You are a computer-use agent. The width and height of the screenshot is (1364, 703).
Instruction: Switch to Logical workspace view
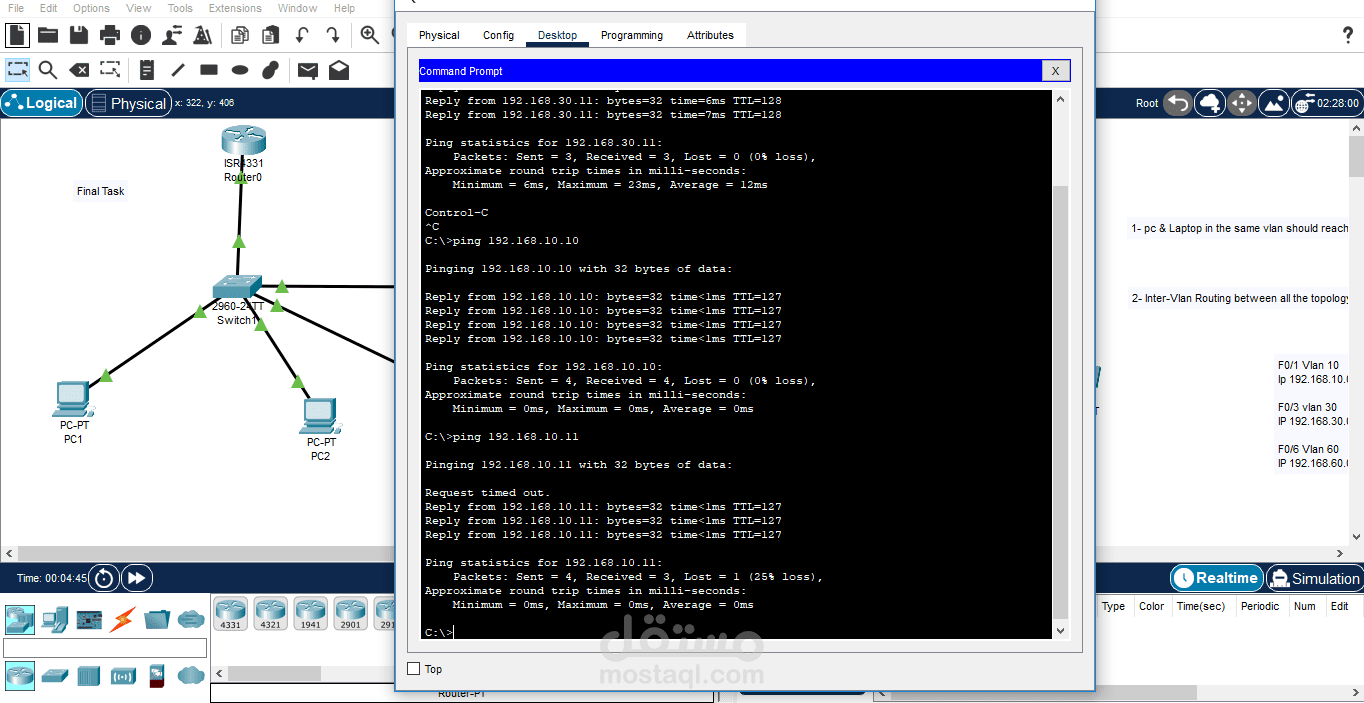(x=42, y=103)
